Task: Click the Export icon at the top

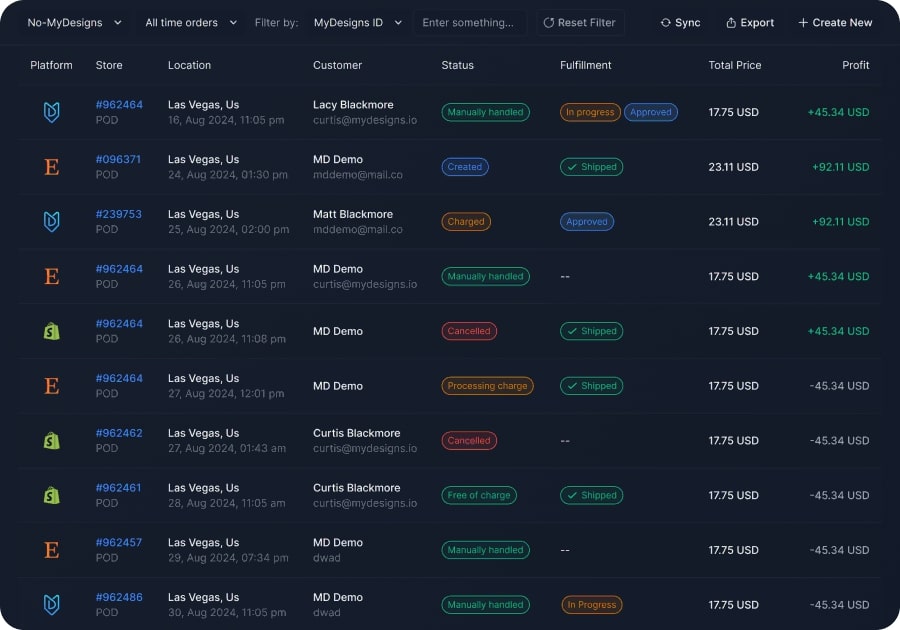Action: (731, 22)
